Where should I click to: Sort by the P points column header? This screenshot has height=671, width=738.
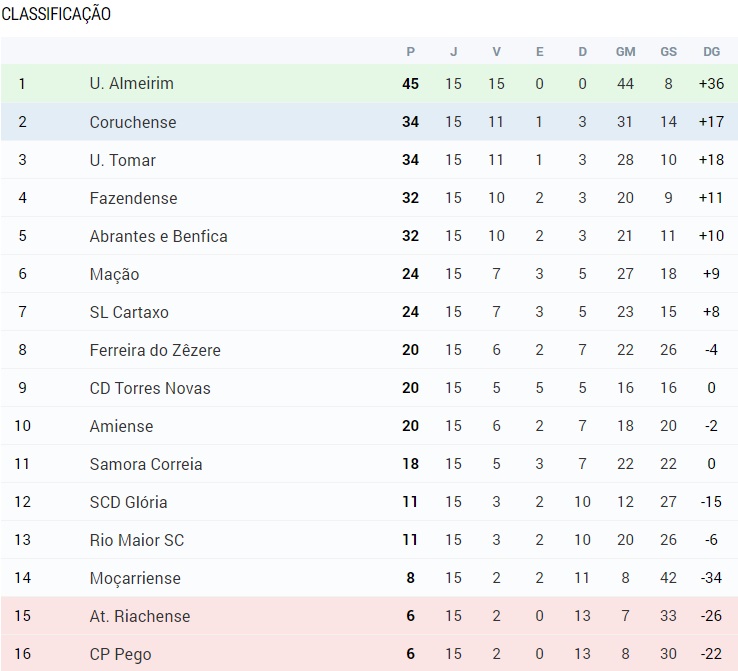[x=410, y=51]
